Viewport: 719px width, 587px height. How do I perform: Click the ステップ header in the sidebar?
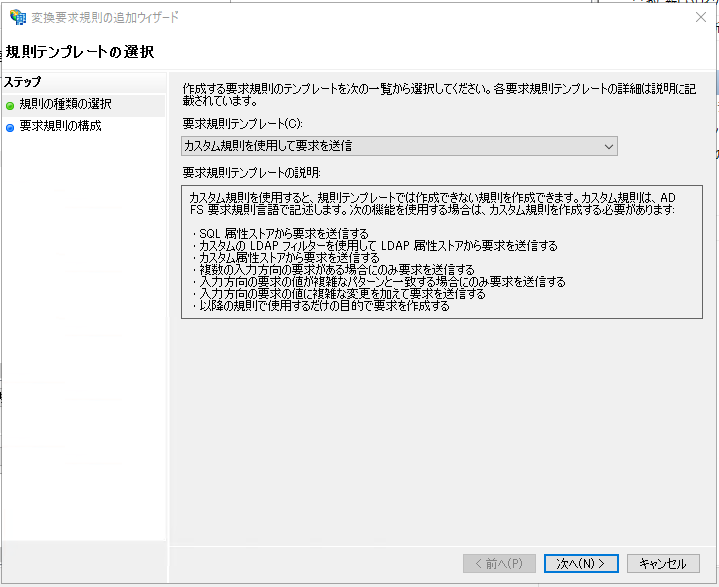(x=23, y=82)
